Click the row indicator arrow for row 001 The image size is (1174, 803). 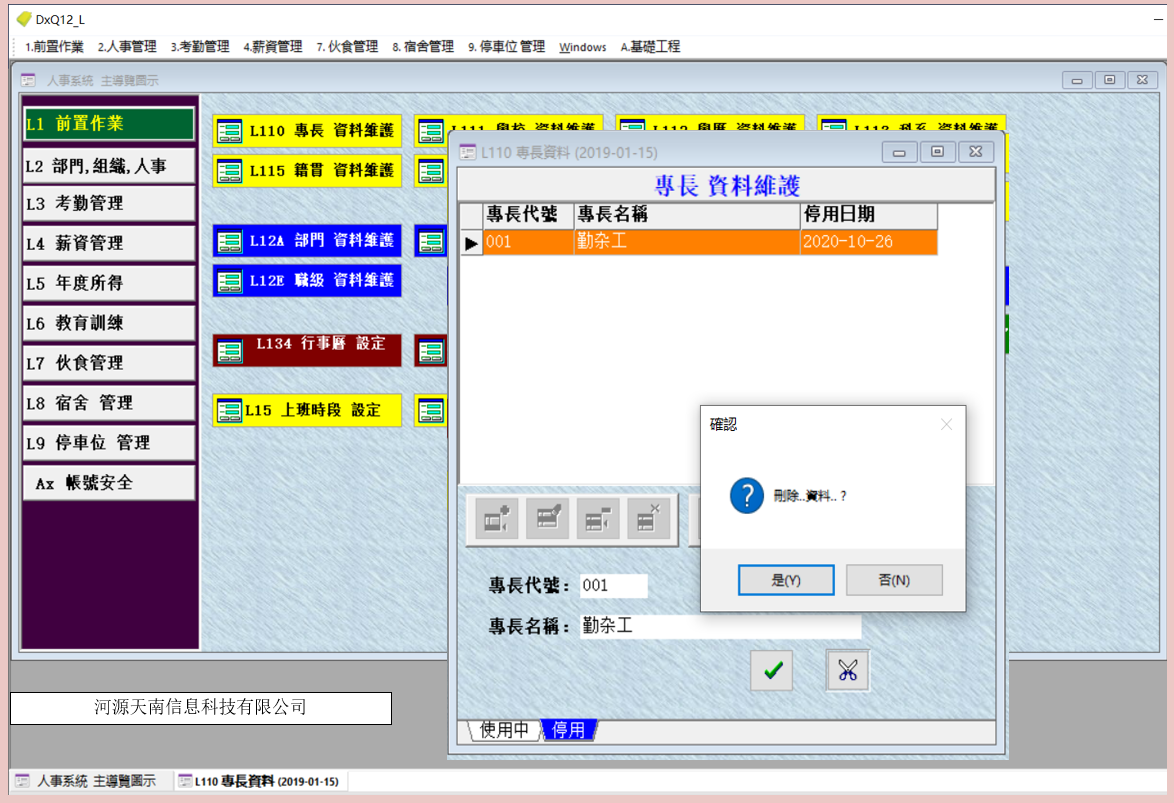[x=471, y=243]
